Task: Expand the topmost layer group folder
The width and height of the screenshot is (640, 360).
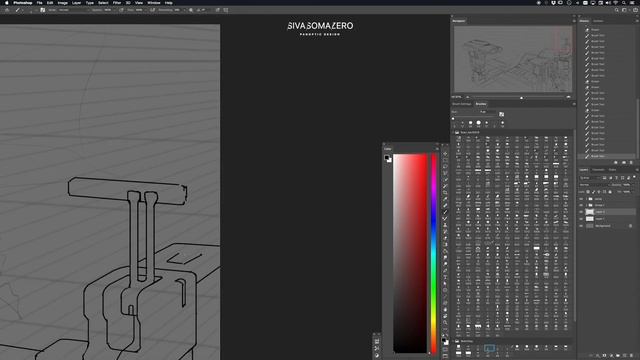Action: coord(586,199)
